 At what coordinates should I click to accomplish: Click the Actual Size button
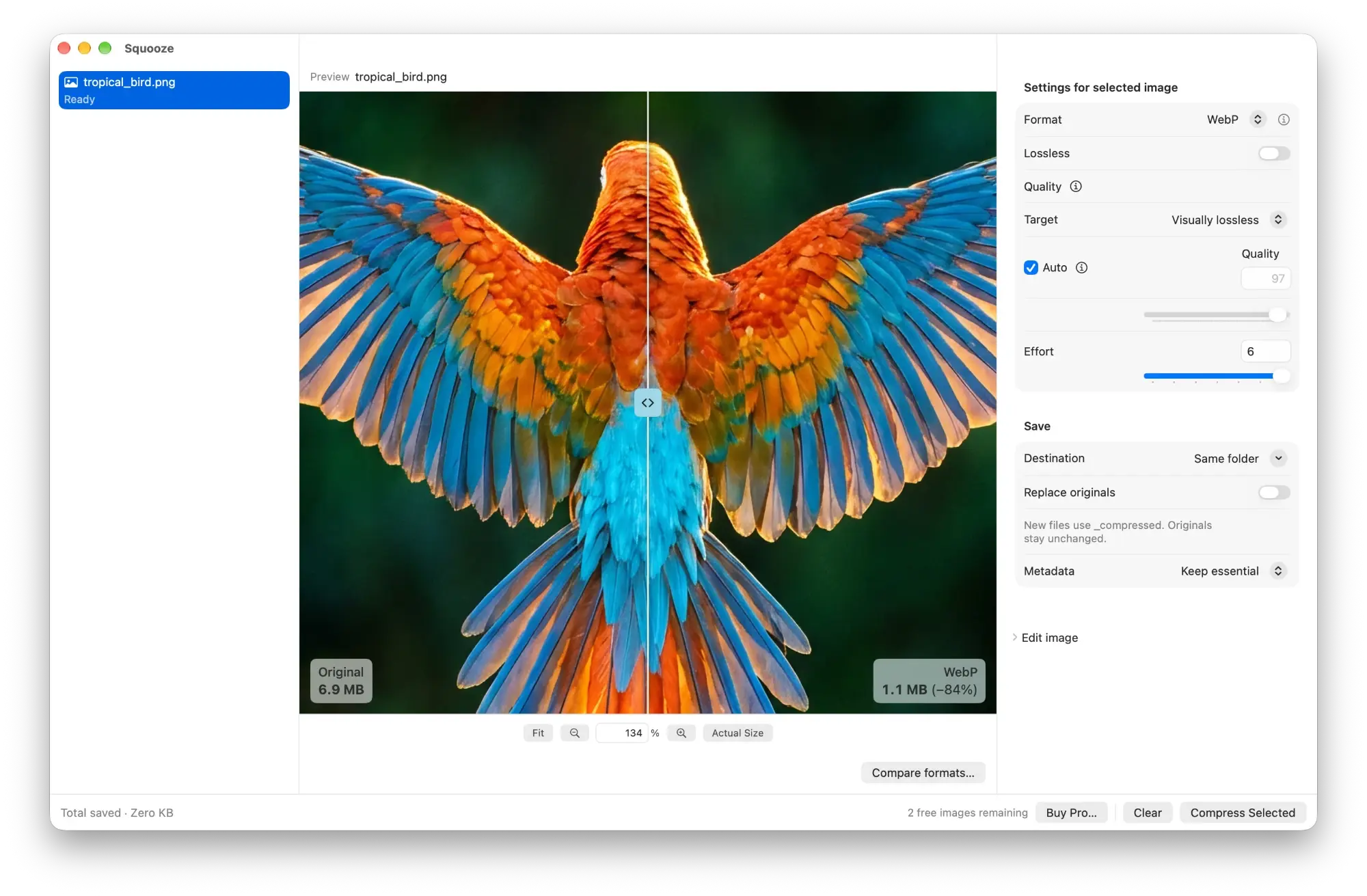coord(737,733)
